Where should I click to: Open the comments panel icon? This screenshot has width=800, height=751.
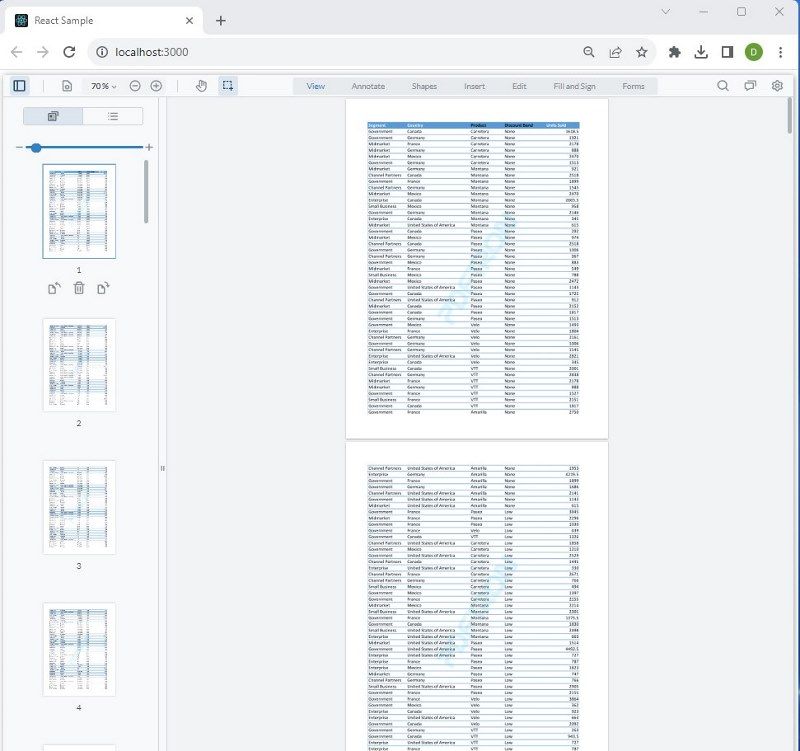750,86
